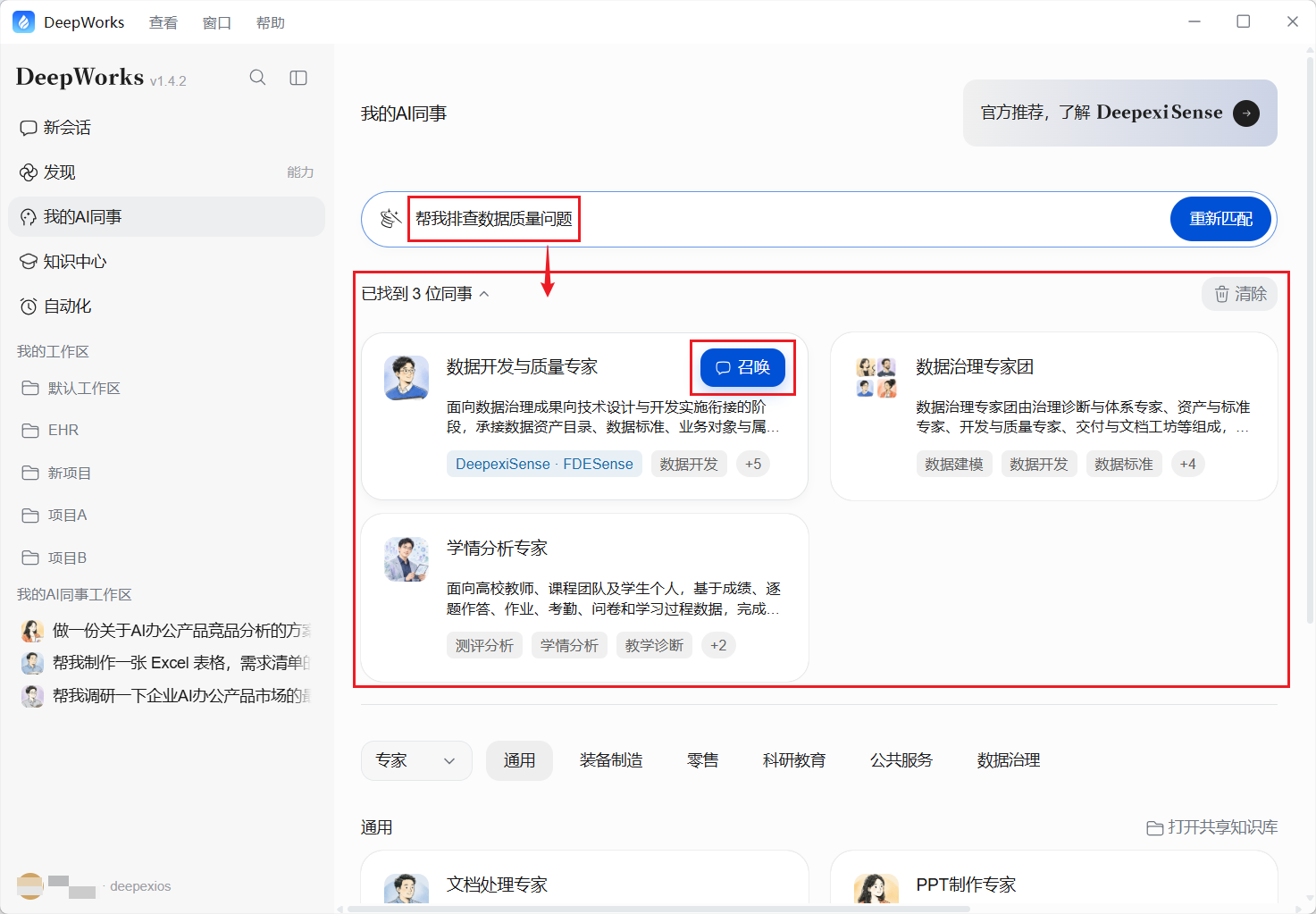Open the 窗口 menu

(x=217, y=23)
